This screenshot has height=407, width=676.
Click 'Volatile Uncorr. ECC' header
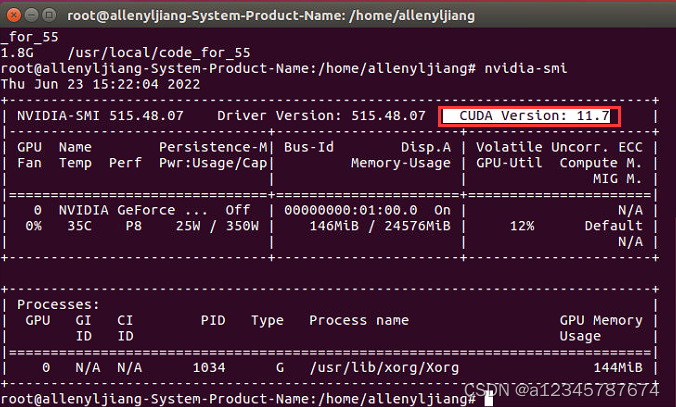(x=559, y=147)
